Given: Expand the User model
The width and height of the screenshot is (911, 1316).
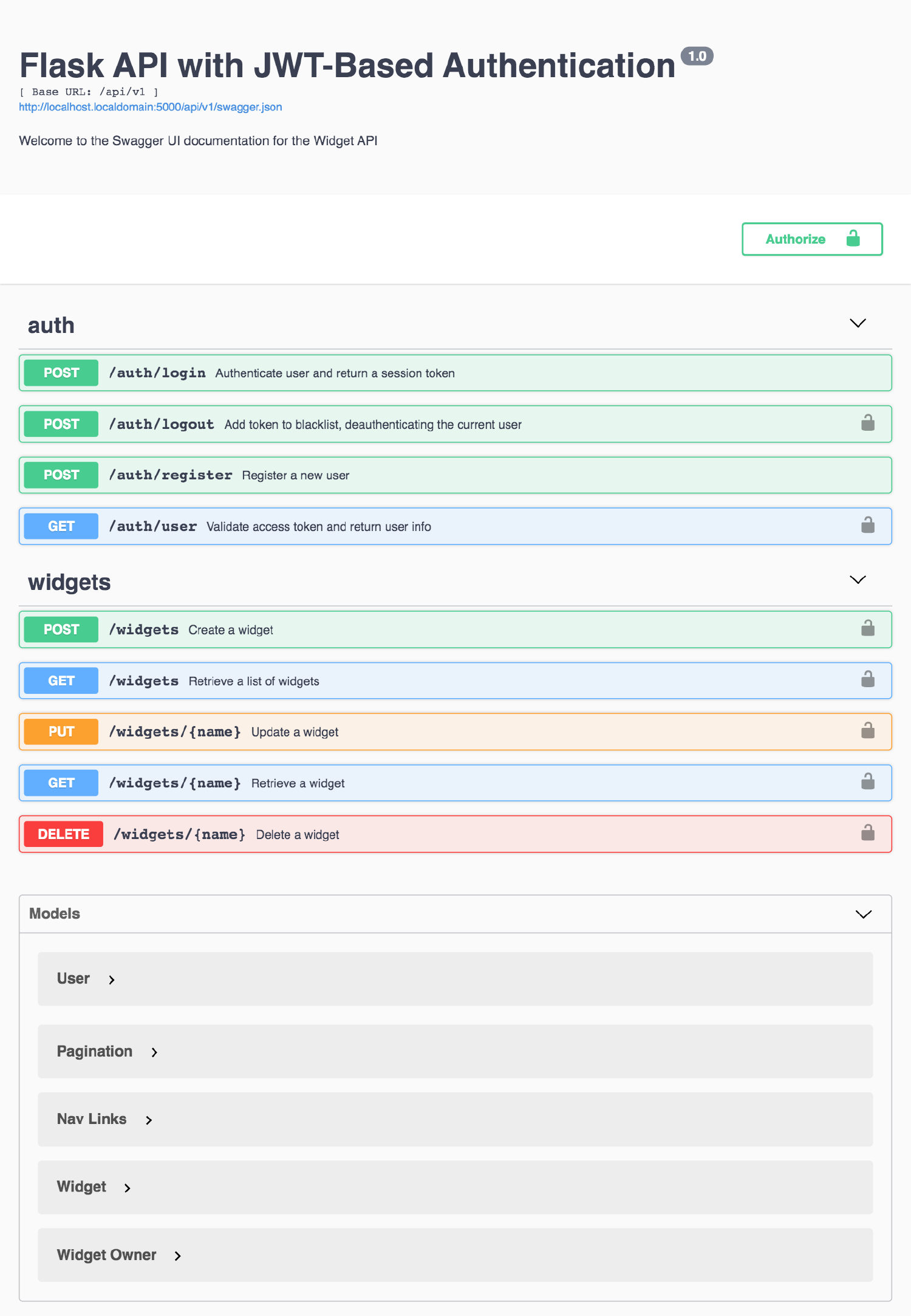Looking at the screenshot, I should click(111, 979).
